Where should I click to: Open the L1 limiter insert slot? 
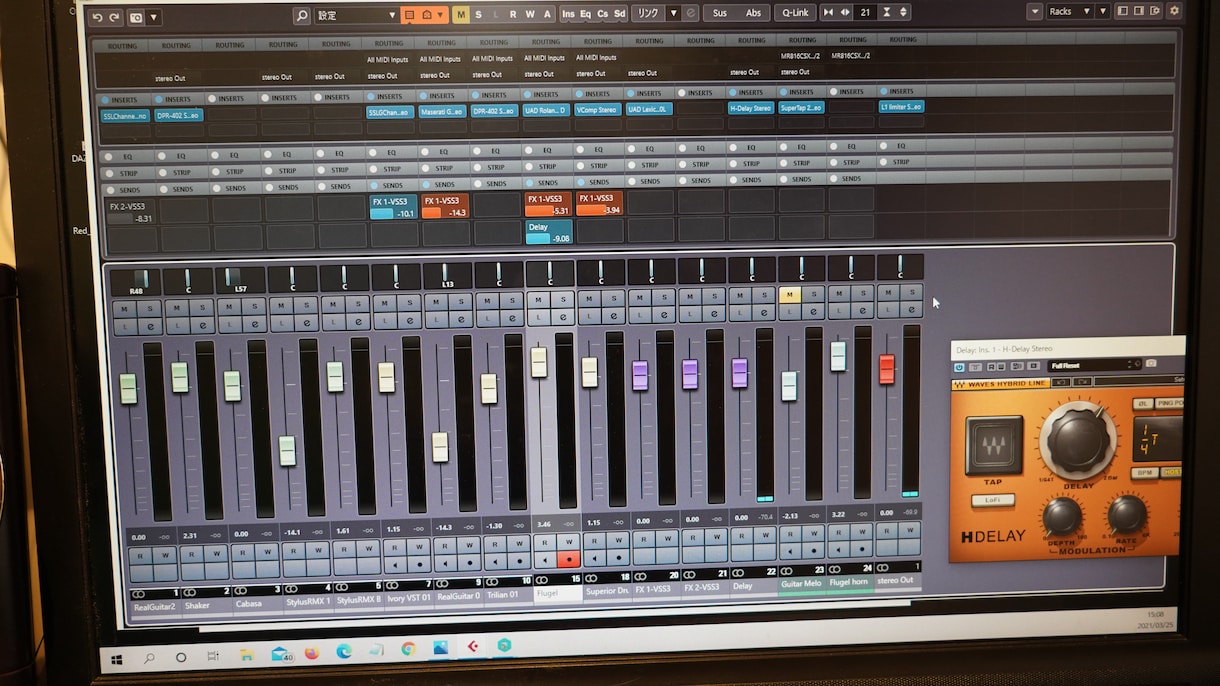(x=901, y=106)
